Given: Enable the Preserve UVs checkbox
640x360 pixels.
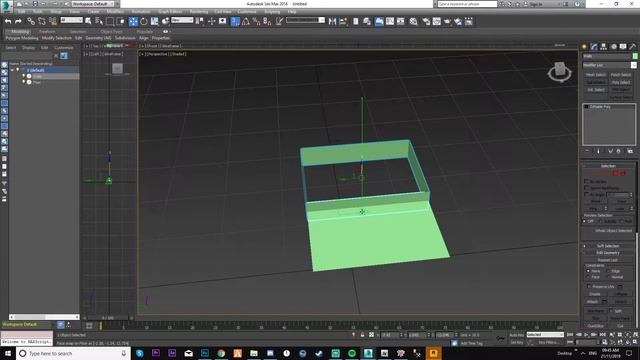Looking at the screenshot, I should [589, 287].
